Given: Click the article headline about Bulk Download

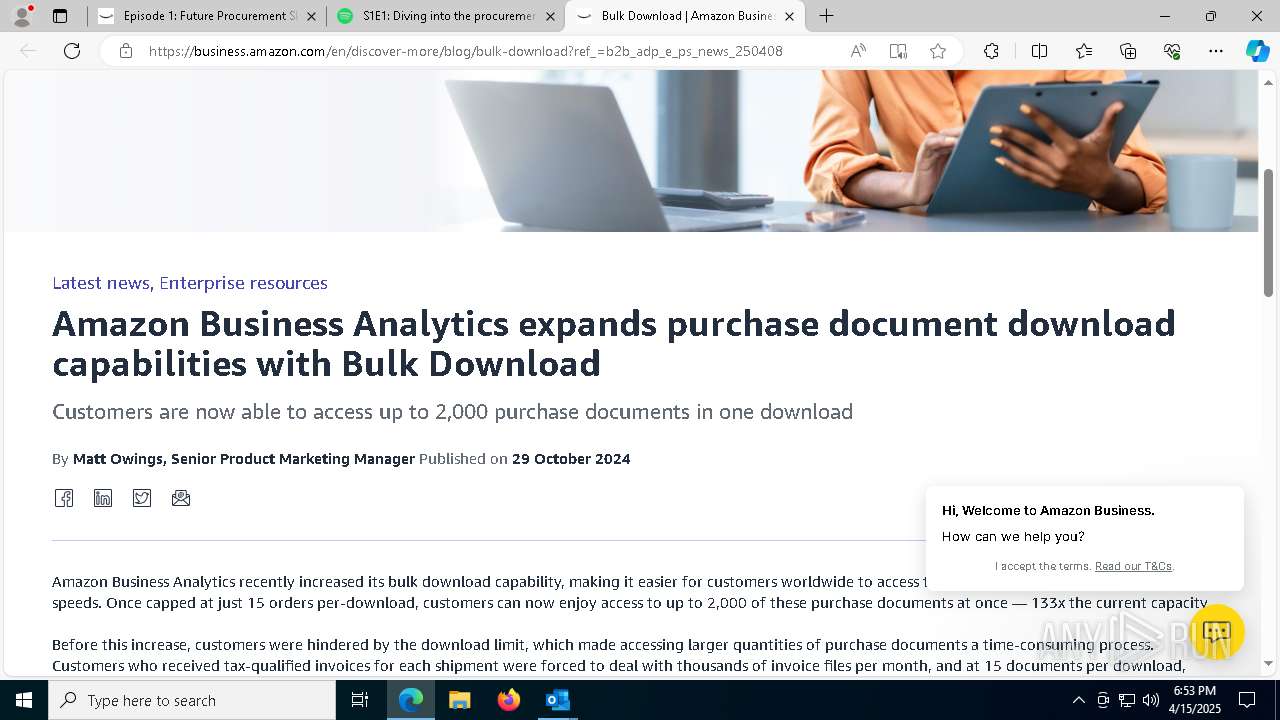Looking at the screenshot, I should [x=614, y=343].
